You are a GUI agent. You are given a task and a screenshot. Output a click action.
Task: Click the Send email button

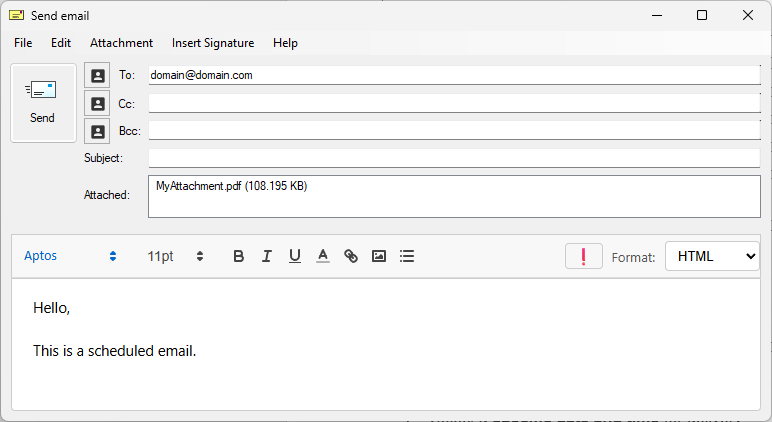pos(43,103)
